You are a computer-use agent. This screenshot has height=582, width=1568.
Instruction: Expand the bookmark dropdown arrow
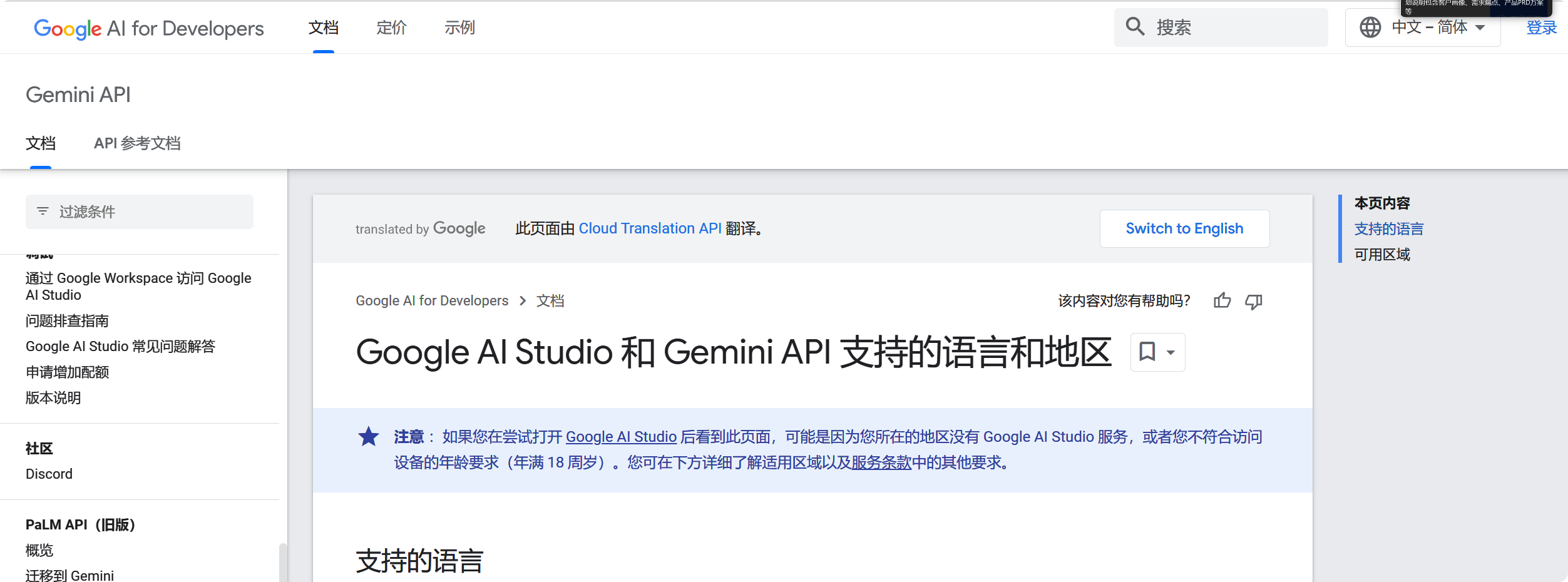[1171, 352]
